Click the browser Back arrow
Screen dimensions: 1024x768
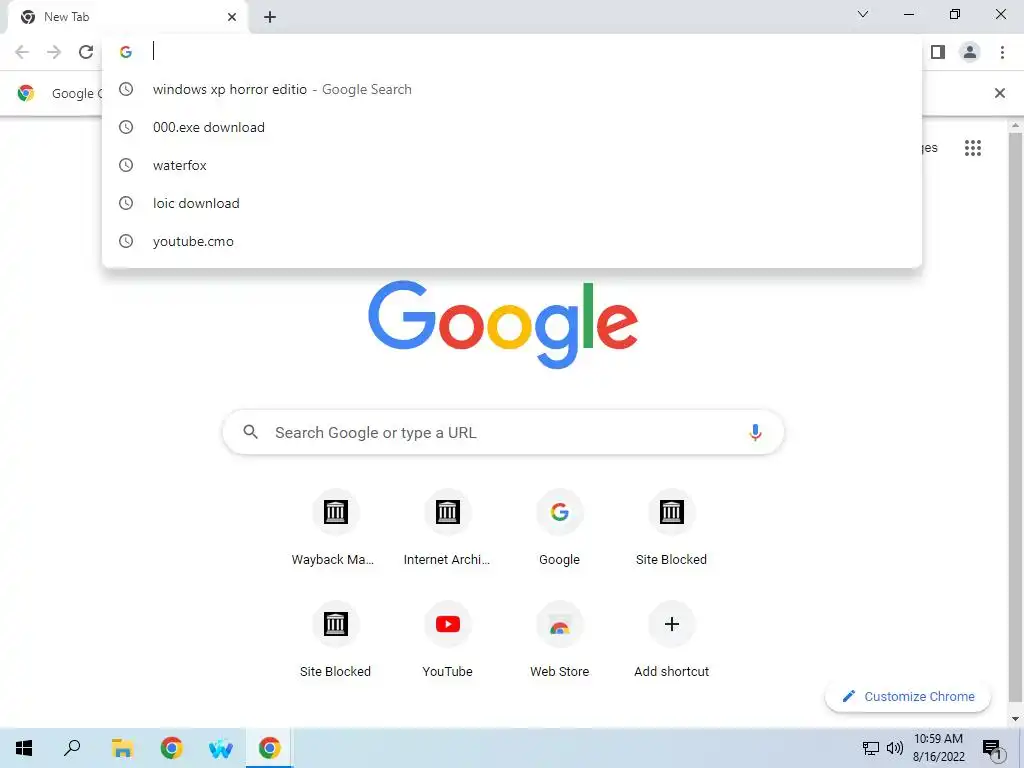22,52
